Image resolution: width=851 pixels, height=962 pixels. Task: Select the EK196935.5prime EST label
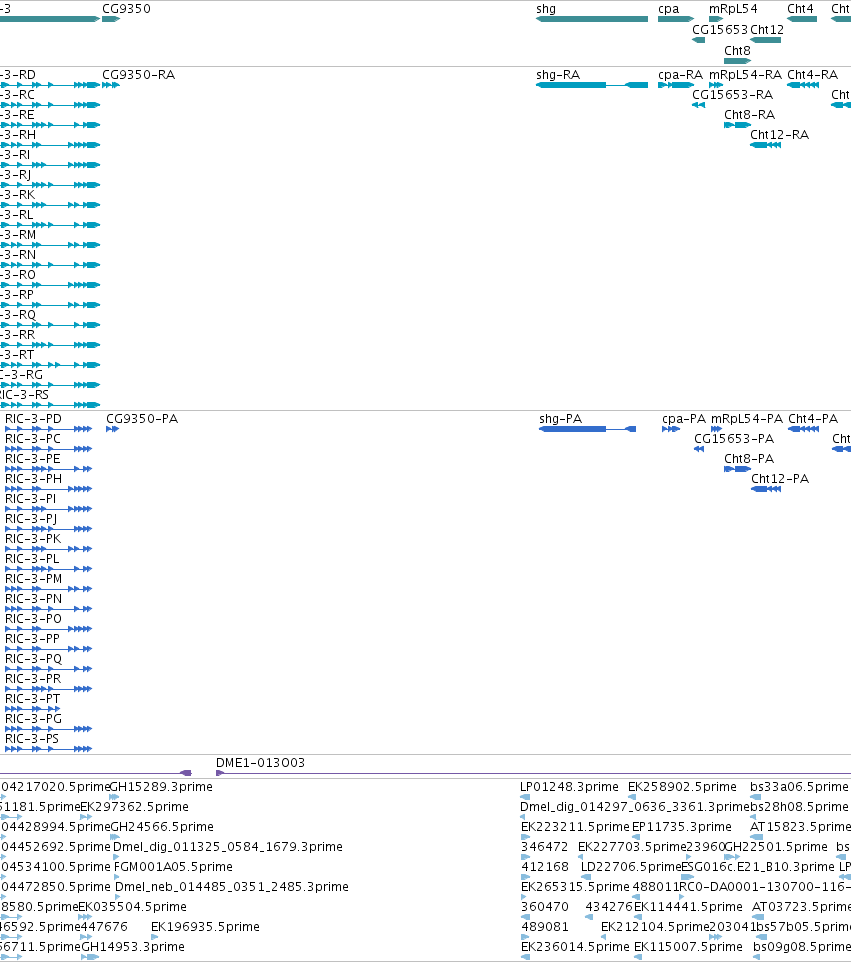[x=206, y=926]
